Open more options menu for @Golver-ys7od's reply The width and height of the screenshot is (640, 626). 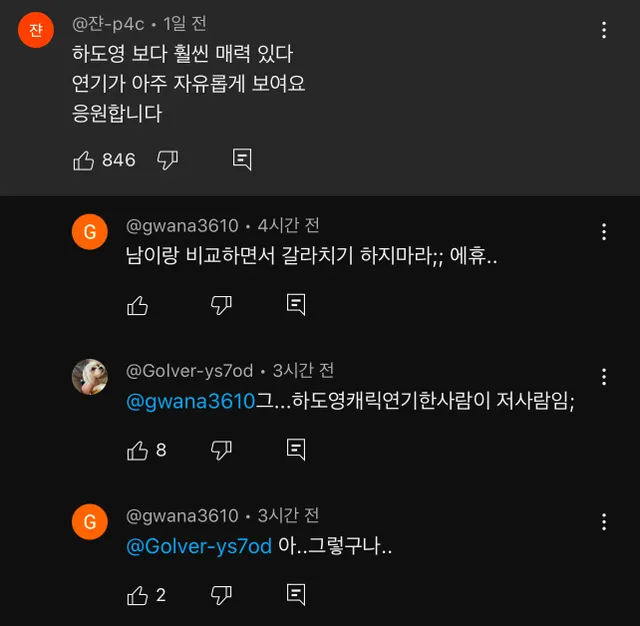tap(604, 377)
